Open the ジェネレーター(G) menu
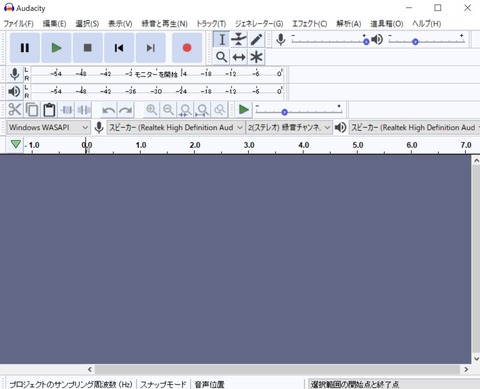480x389 pixels. click(x=259, y=24)
